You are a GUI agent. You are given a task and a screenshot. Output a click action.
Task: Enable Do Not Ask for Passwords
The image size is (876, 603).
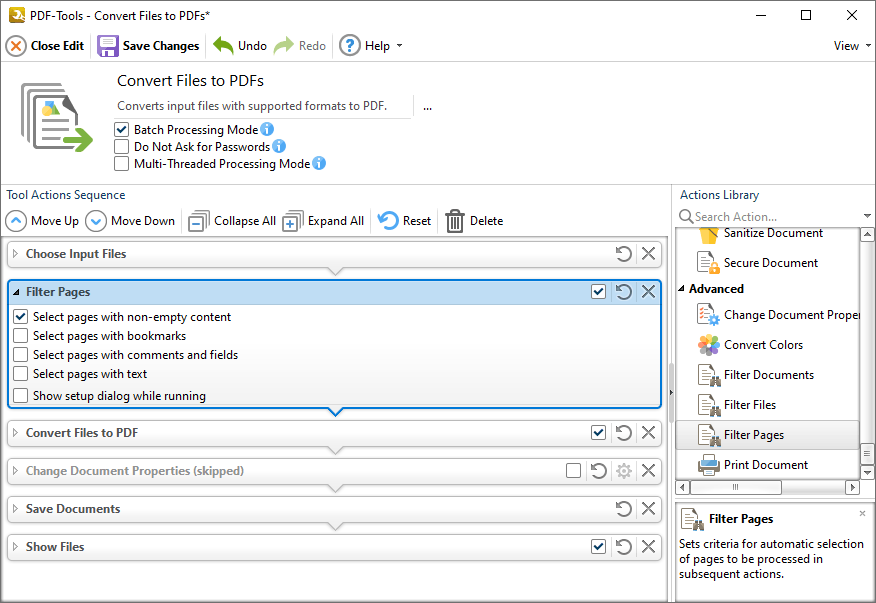click(x=122, y=146)
